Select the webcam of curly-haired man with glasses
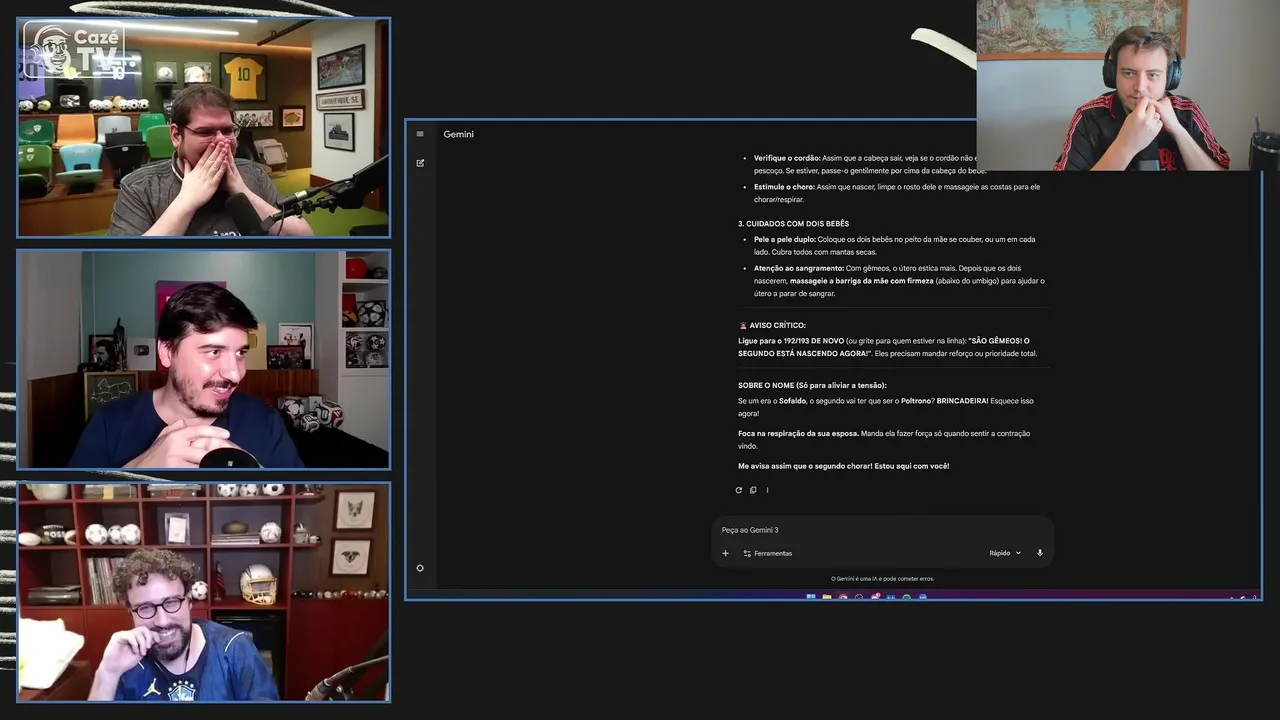 pyautogui.click(x=203, y=592)
